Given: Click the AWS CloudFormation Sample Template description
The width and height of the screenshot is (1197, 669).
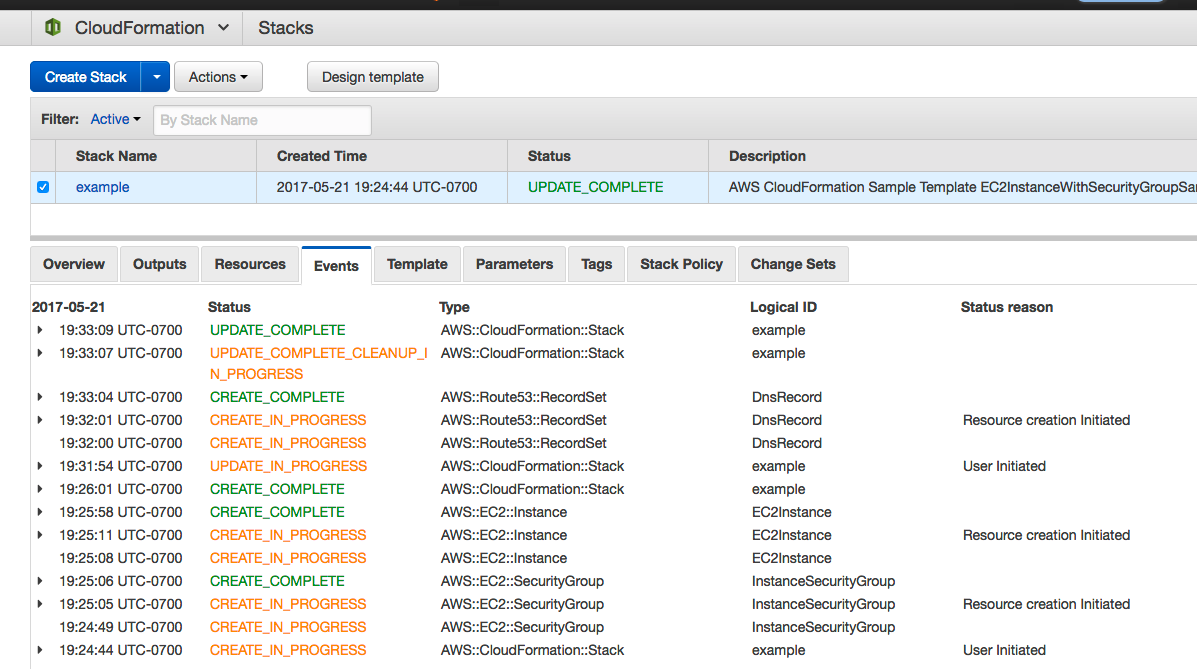Looking at the screenshot, I should [x=962, y=187].
